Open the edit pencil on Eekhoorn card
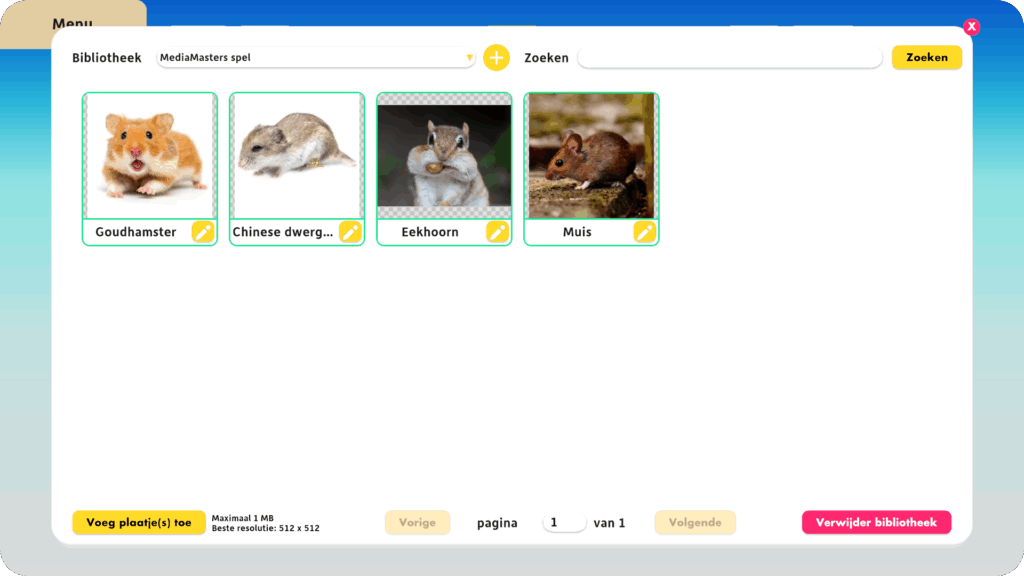1024x576 pixels. pos(497,232)
